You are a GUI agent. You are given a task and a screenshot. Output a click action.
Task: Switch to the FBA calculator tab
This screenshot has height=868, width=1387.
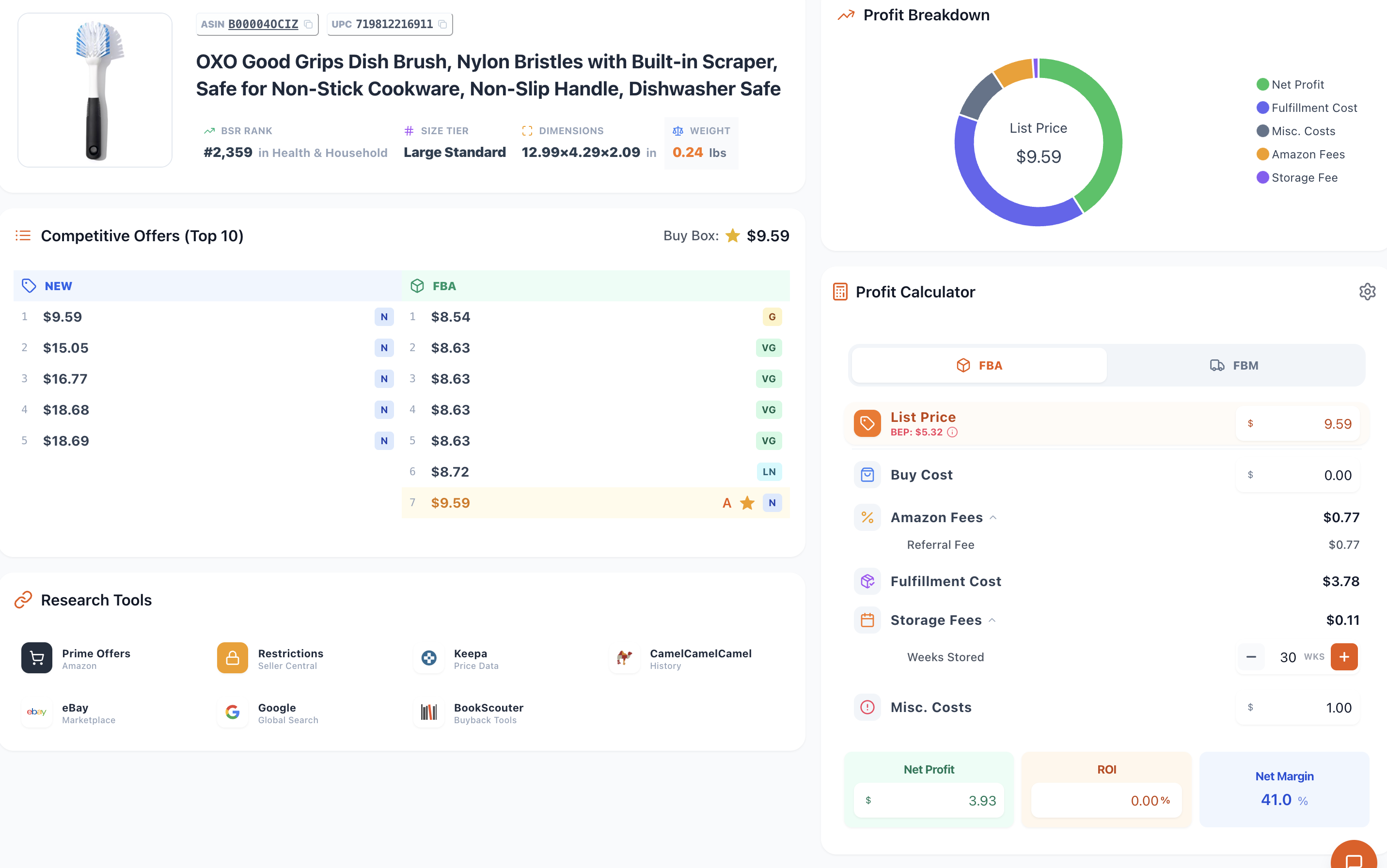coord(979,365)
